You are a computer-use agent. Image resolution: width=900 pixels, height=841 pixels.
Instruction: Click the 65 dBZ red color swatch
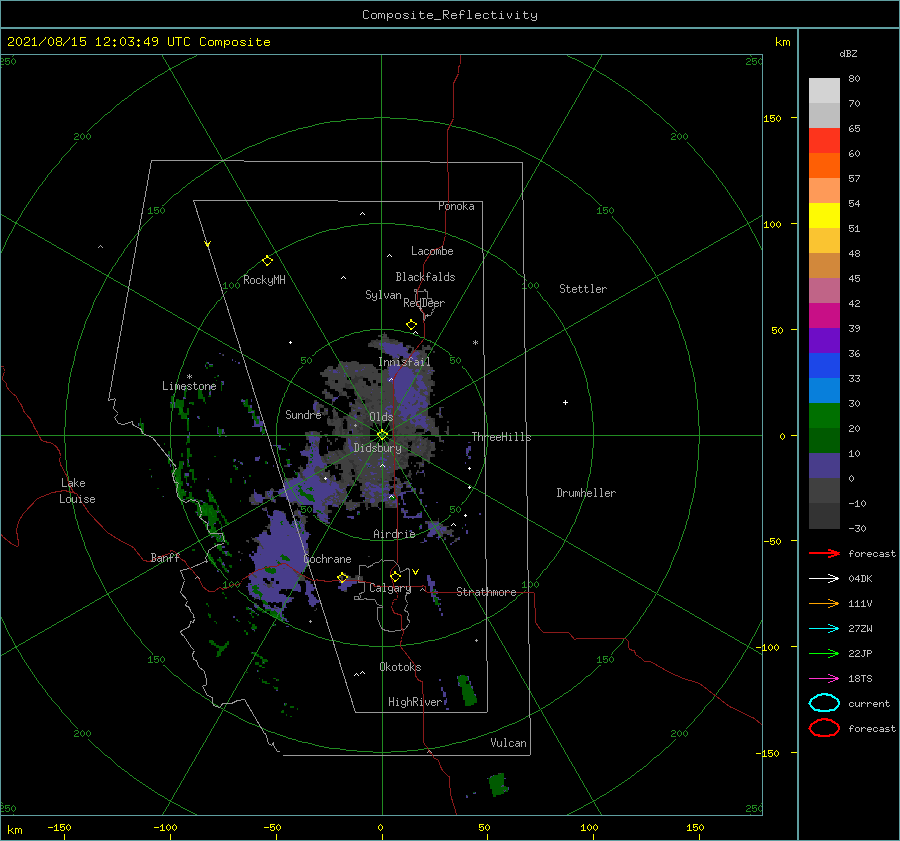tap(824, 140)
